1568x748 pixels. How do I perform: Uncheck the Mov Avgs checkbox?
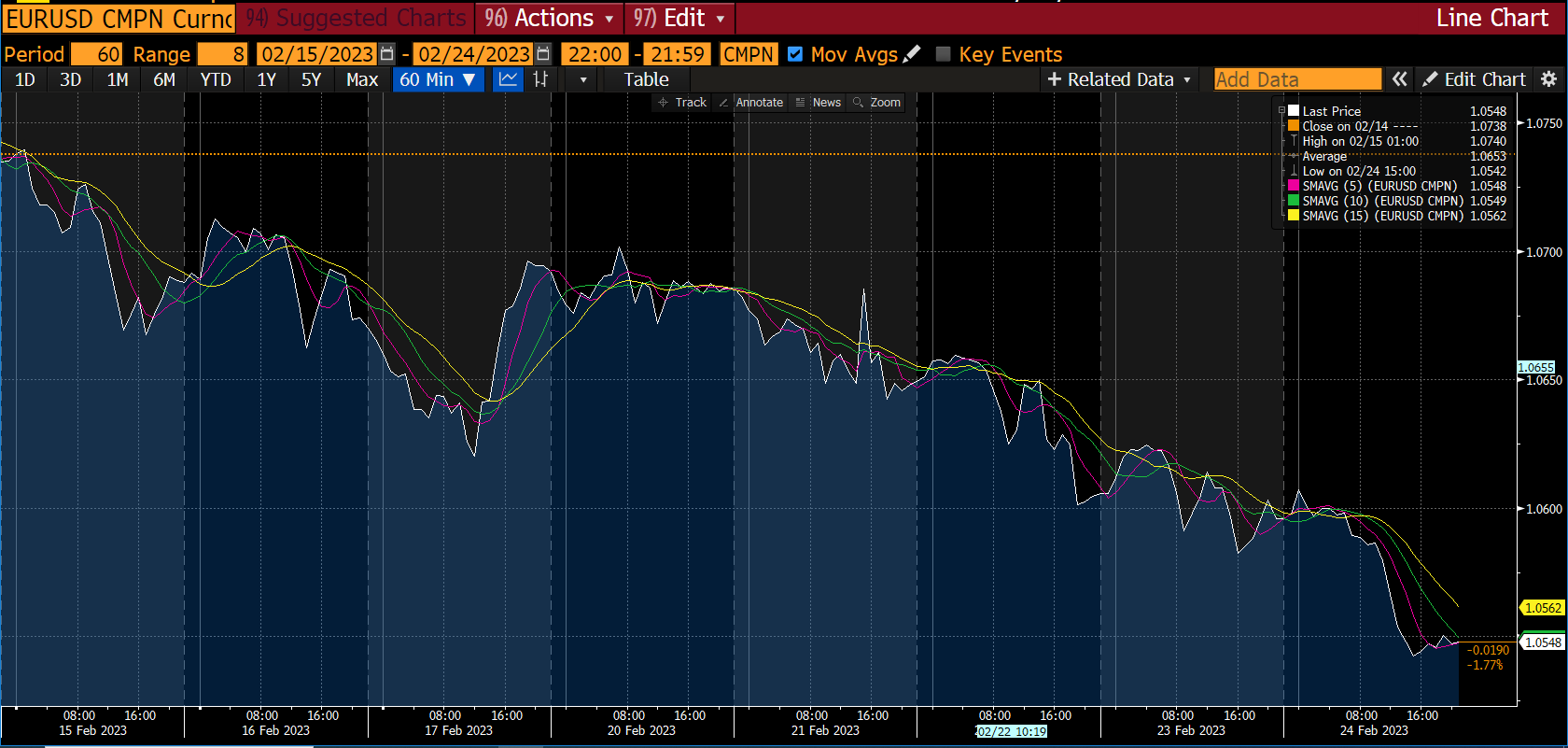pos(795,54)
